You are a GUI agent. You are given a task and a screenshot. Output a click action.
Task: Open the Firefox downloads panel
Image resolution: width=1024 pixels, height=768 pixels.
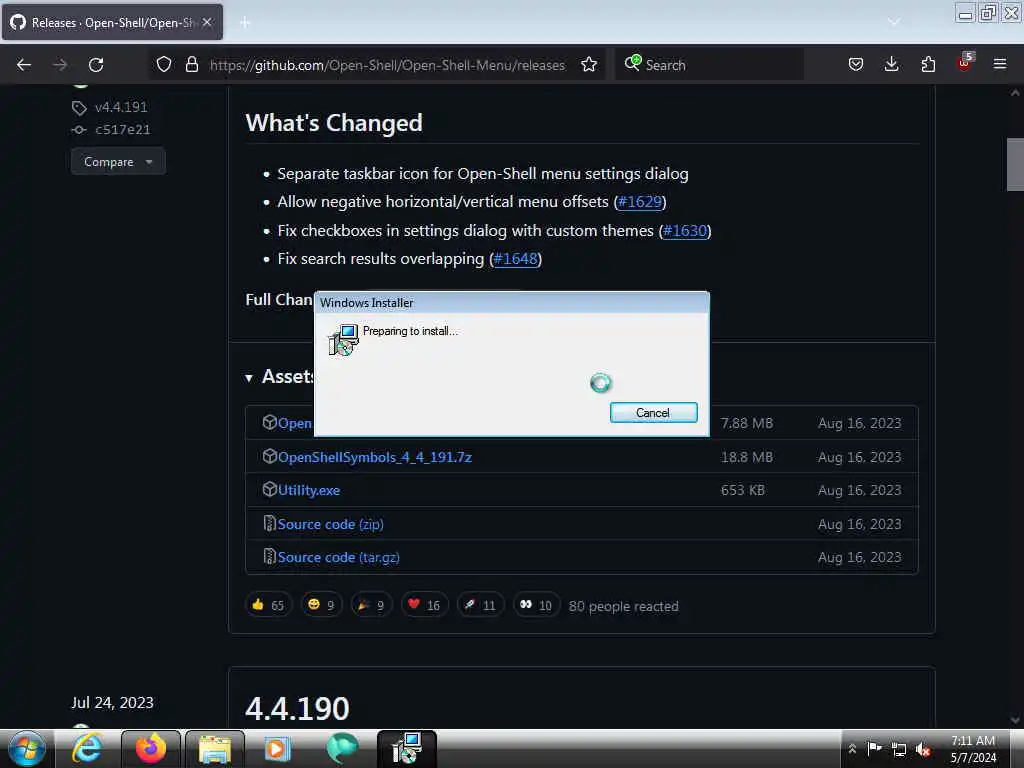point(891,64)
